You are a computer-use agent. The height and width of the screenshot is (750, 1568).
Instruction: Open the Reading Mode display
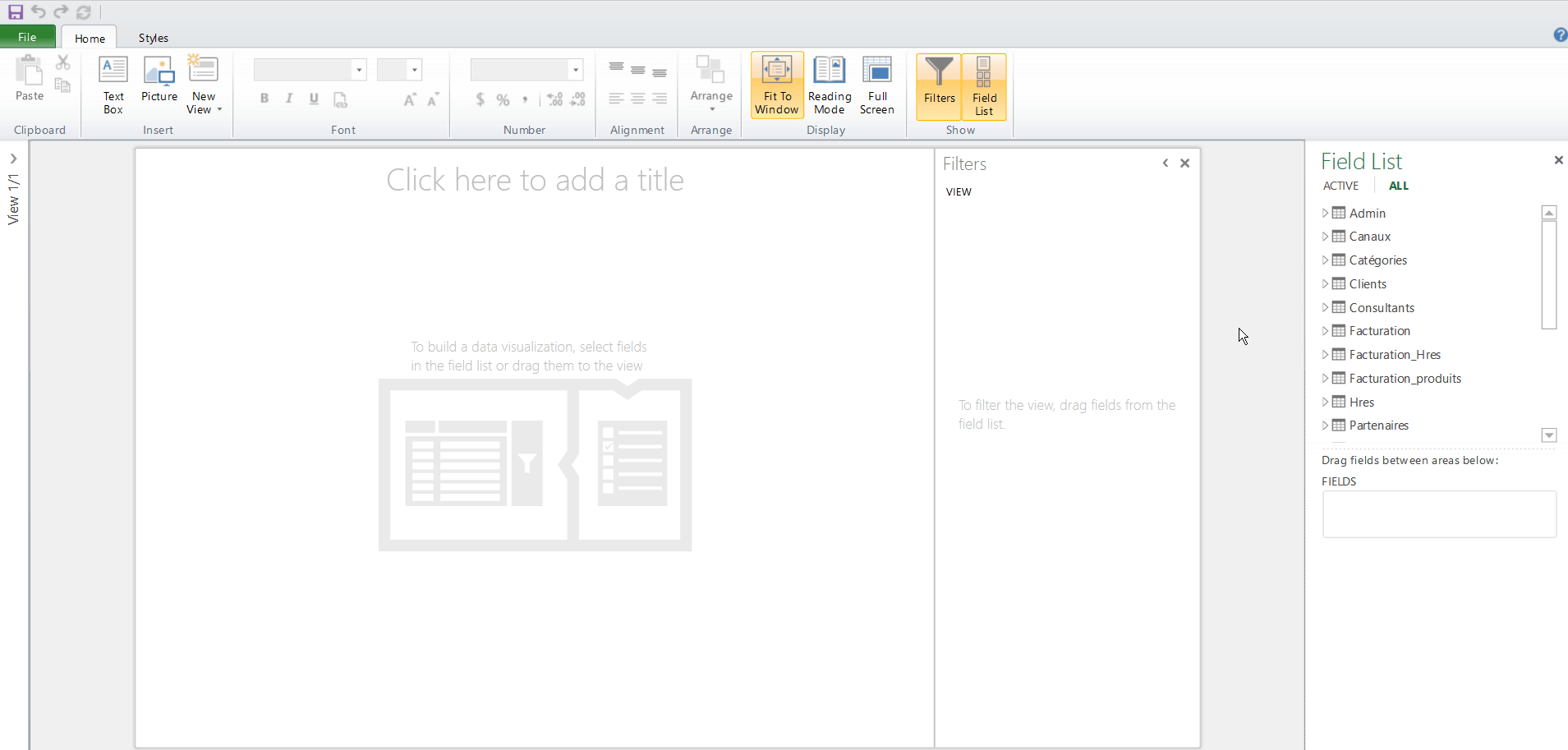point(829,85)
